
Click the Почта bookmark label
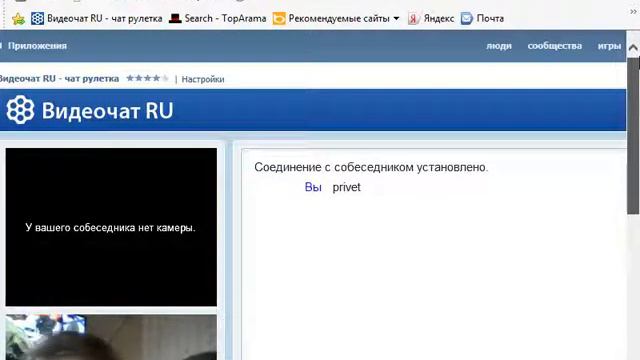[x=490, y=18]
